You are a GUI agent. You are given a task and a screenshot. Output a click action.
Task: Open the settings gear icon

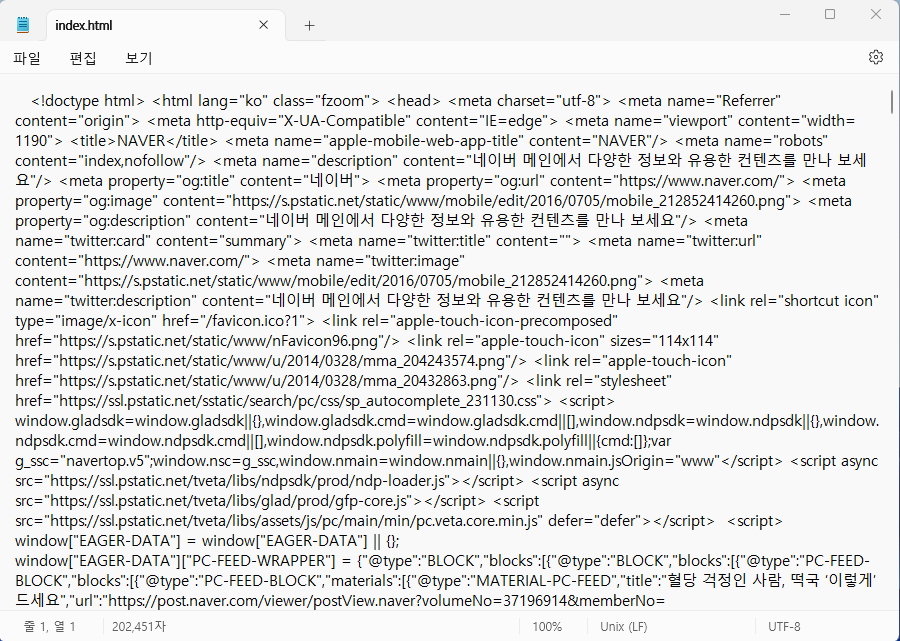tap(875, 57)
